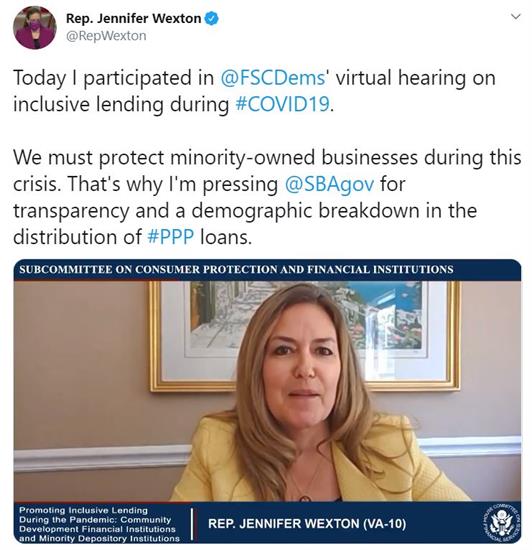Click the Financial Services Committee seal icon
The height and width of the screenshot is (550, 532).
[x=500, y=522]
